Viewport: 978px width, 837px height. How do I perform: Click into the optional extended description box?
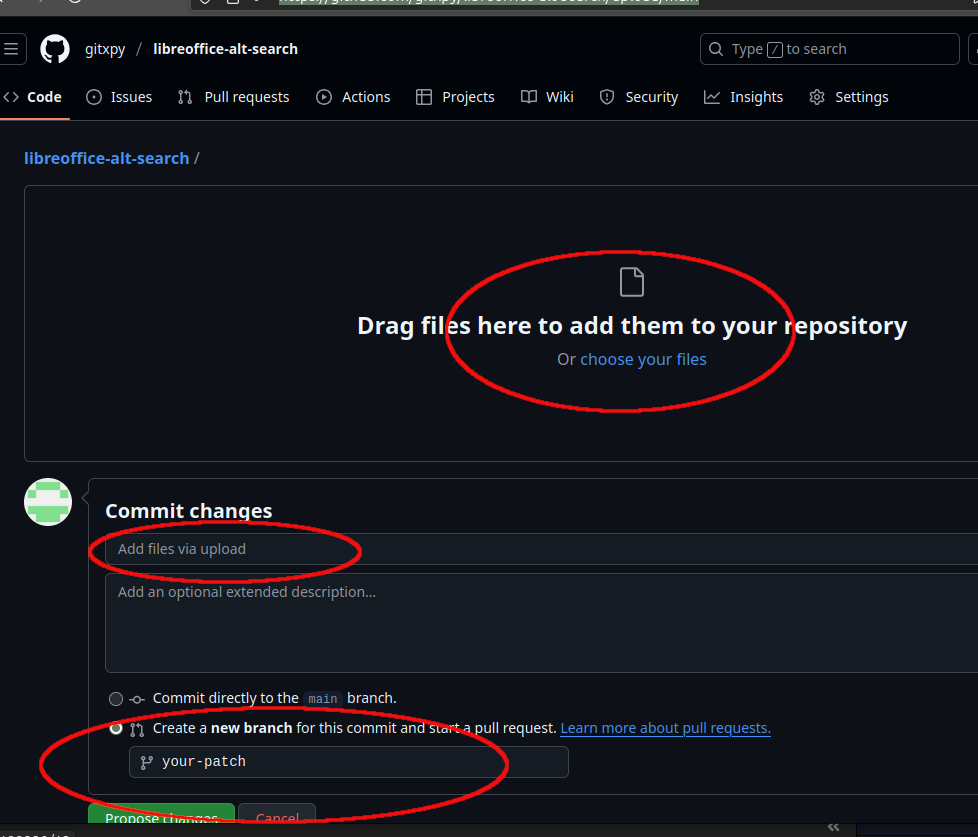[541, 623]
